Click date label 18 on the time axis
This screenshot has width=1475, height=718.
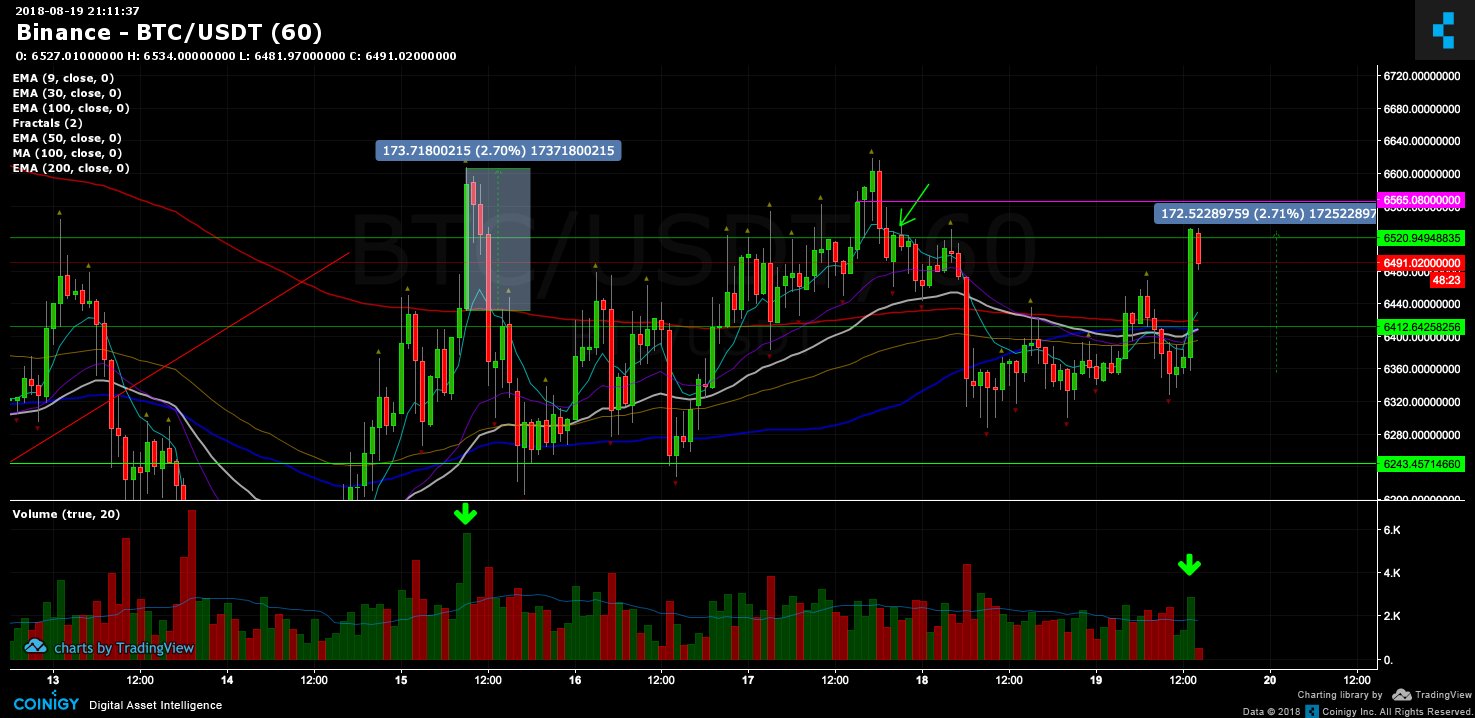pyautogui.click(x=922, y=679)
